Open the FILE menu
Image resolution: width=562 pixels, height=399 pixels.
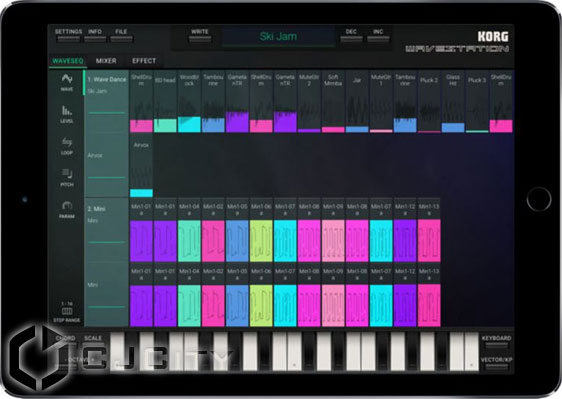pyautogui.click(x=122, y=35)
